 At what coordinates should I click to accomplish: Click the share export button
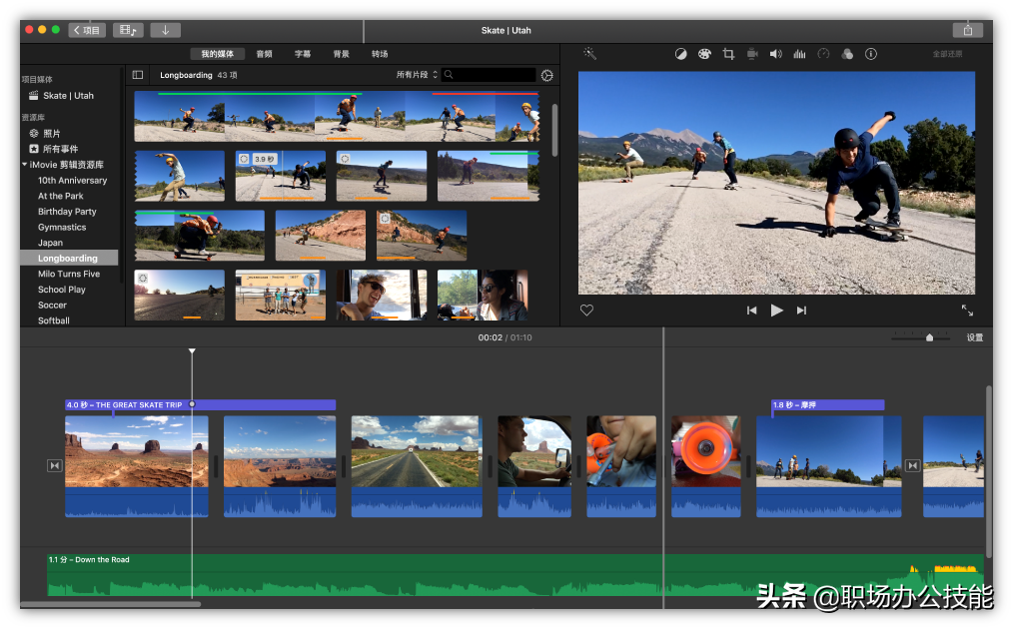[967, 30]
